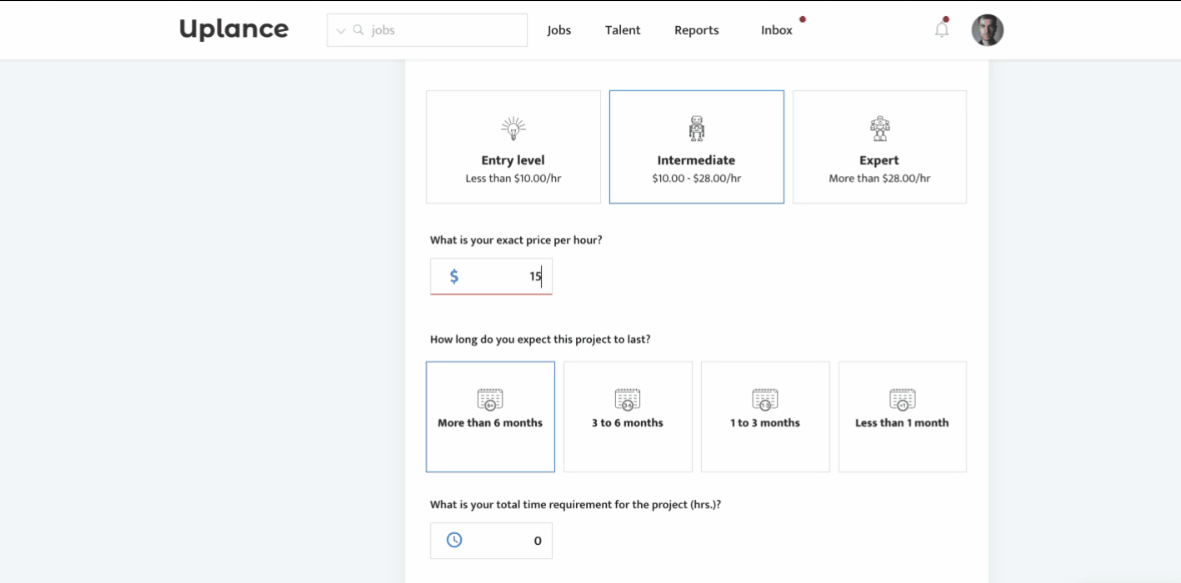Select More than 6 months duration
The image size is (1181, 583).
pyautogui.click(x=490, y=417)
